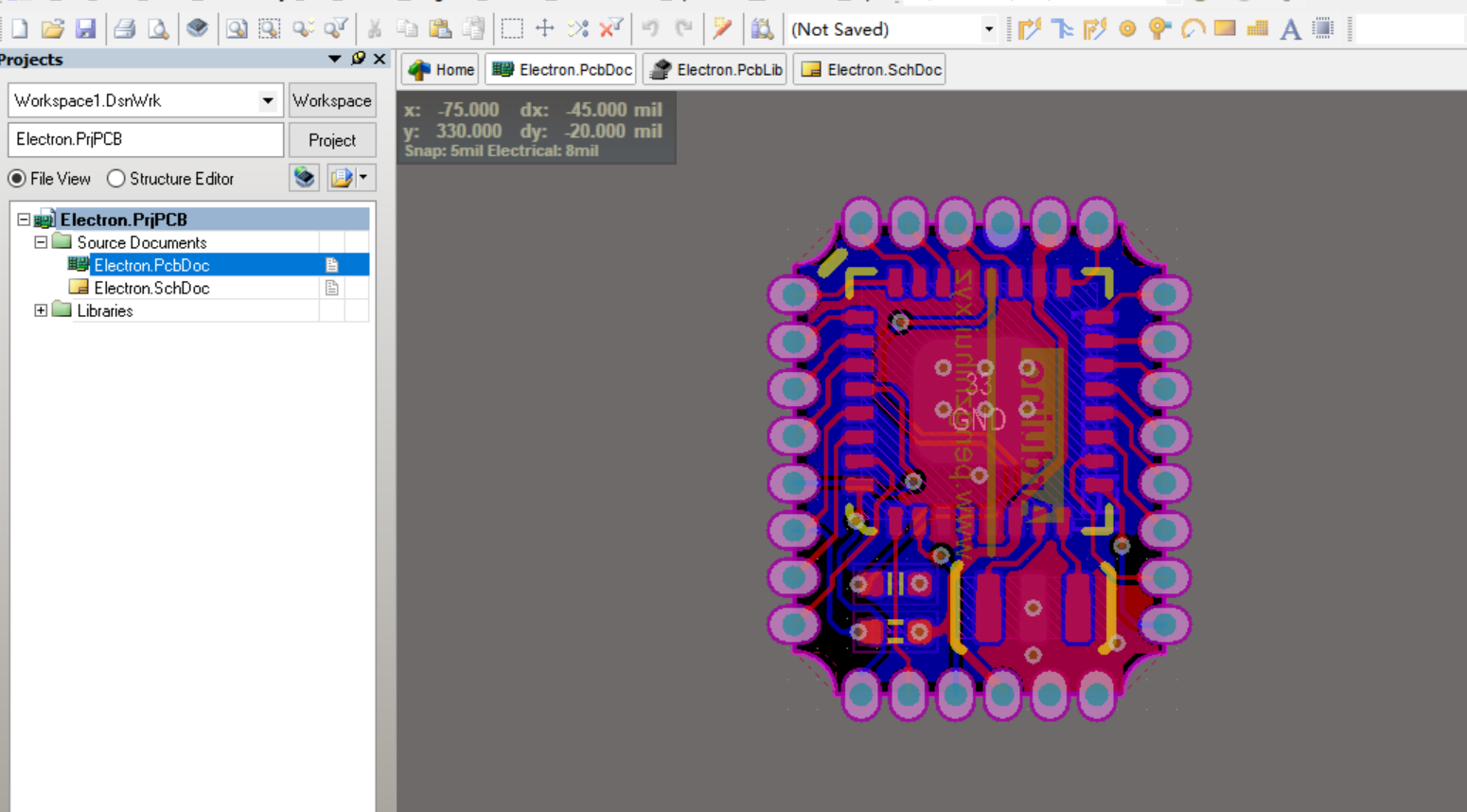Collapse the Electron.PrjPCB project node
1467x812 pixels.
pyautogui.click(x=24, y=220)
